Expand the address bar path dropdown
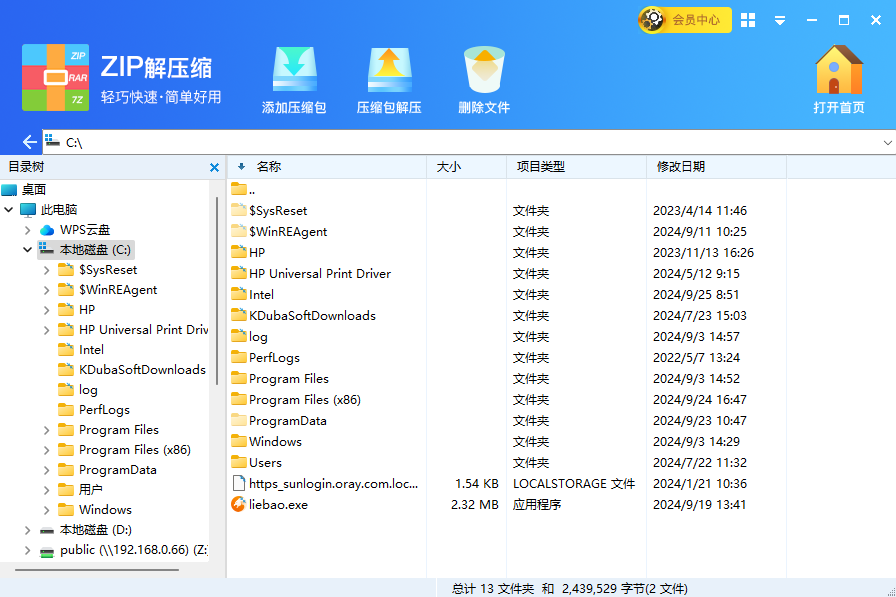The width and height of the screenshot is (896, 597). point(888,143)
